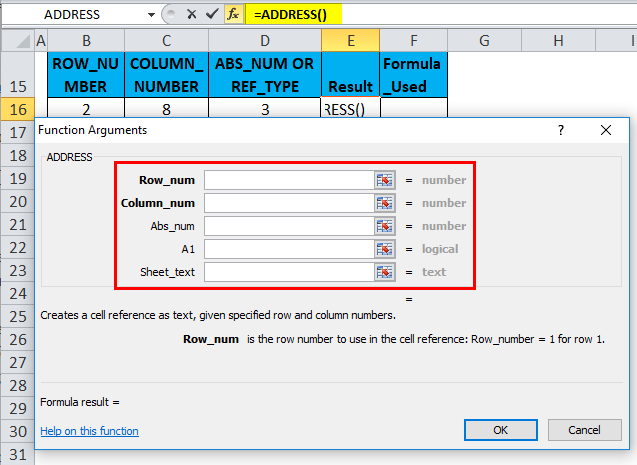Click the Abs_num input field

pyautogui.click(x=289, y=226)
